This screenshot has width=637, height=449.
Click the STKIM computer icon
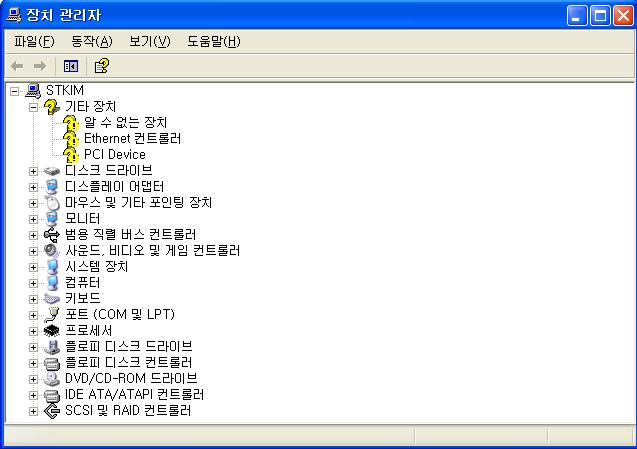(x=33, y=91)
